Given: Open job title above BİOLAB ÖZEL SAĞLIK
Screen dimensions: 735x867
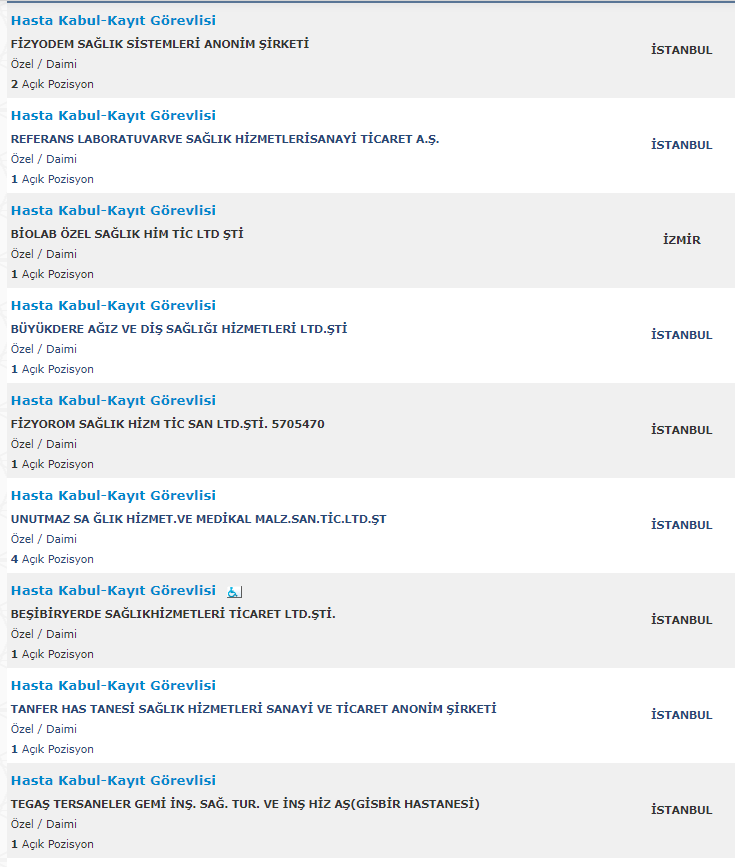Looking at the screenshot, I should (113, 211).
